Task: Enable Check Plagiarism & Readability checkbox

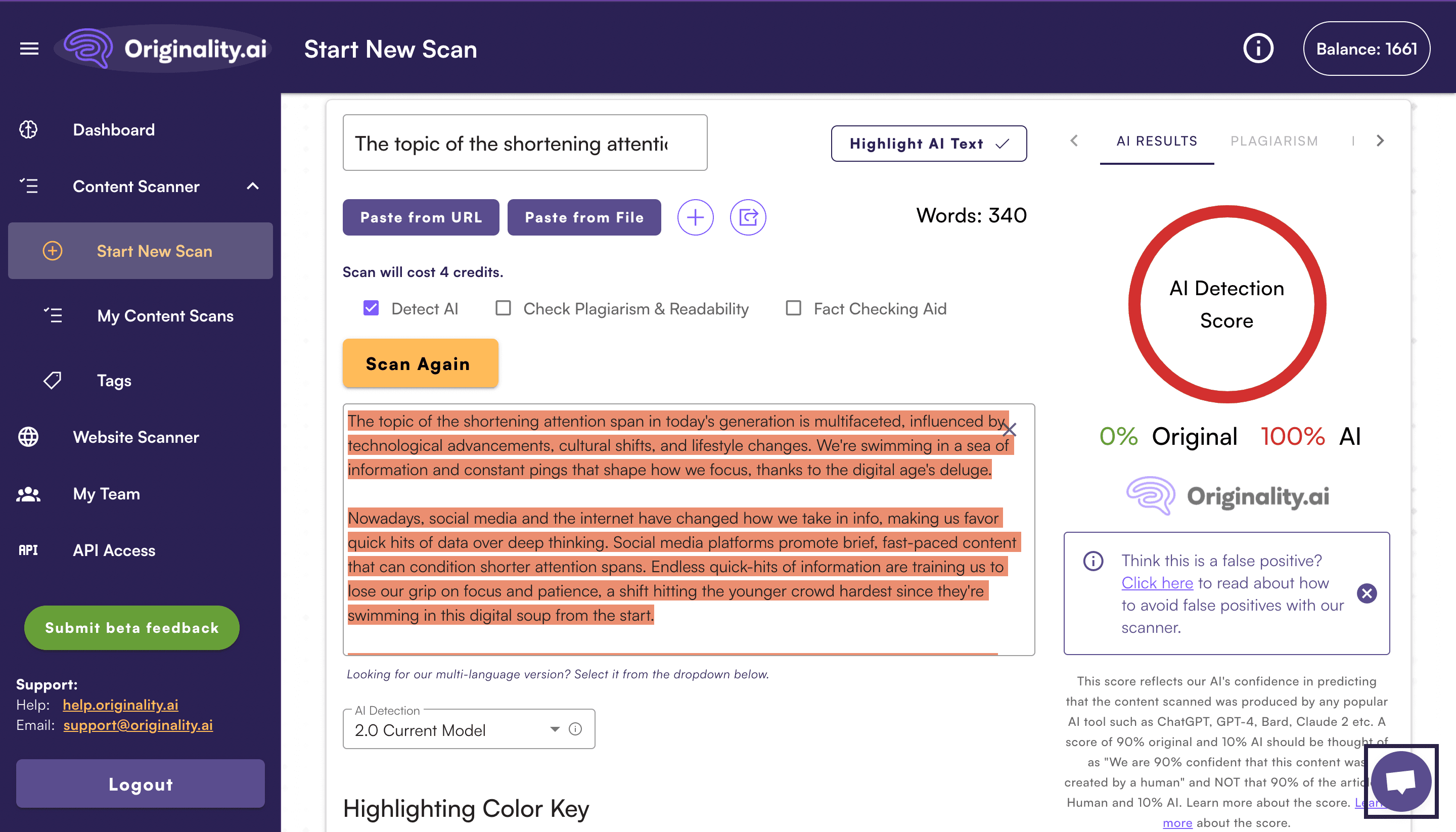Action: [503, 308]
